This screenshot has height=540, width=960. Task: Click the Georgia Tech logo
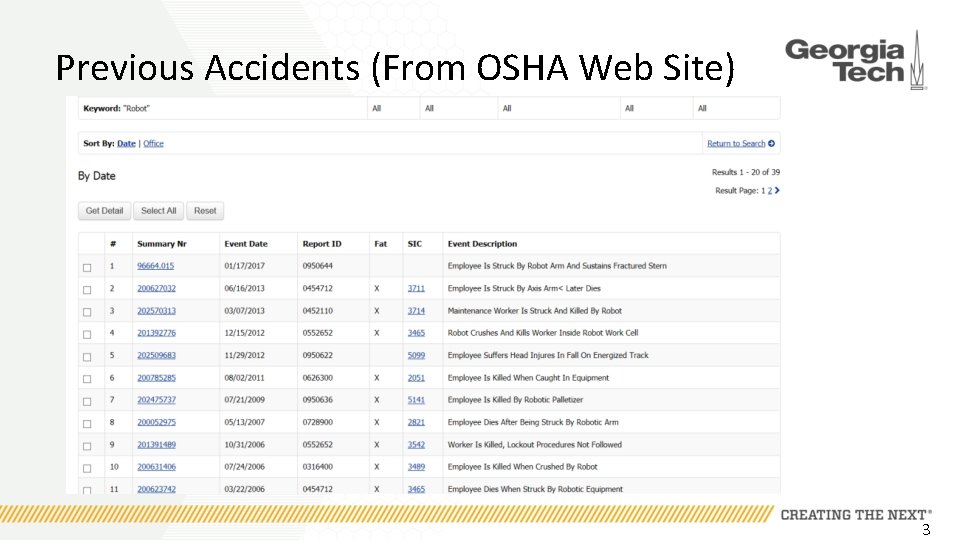[x=855, y=61]
